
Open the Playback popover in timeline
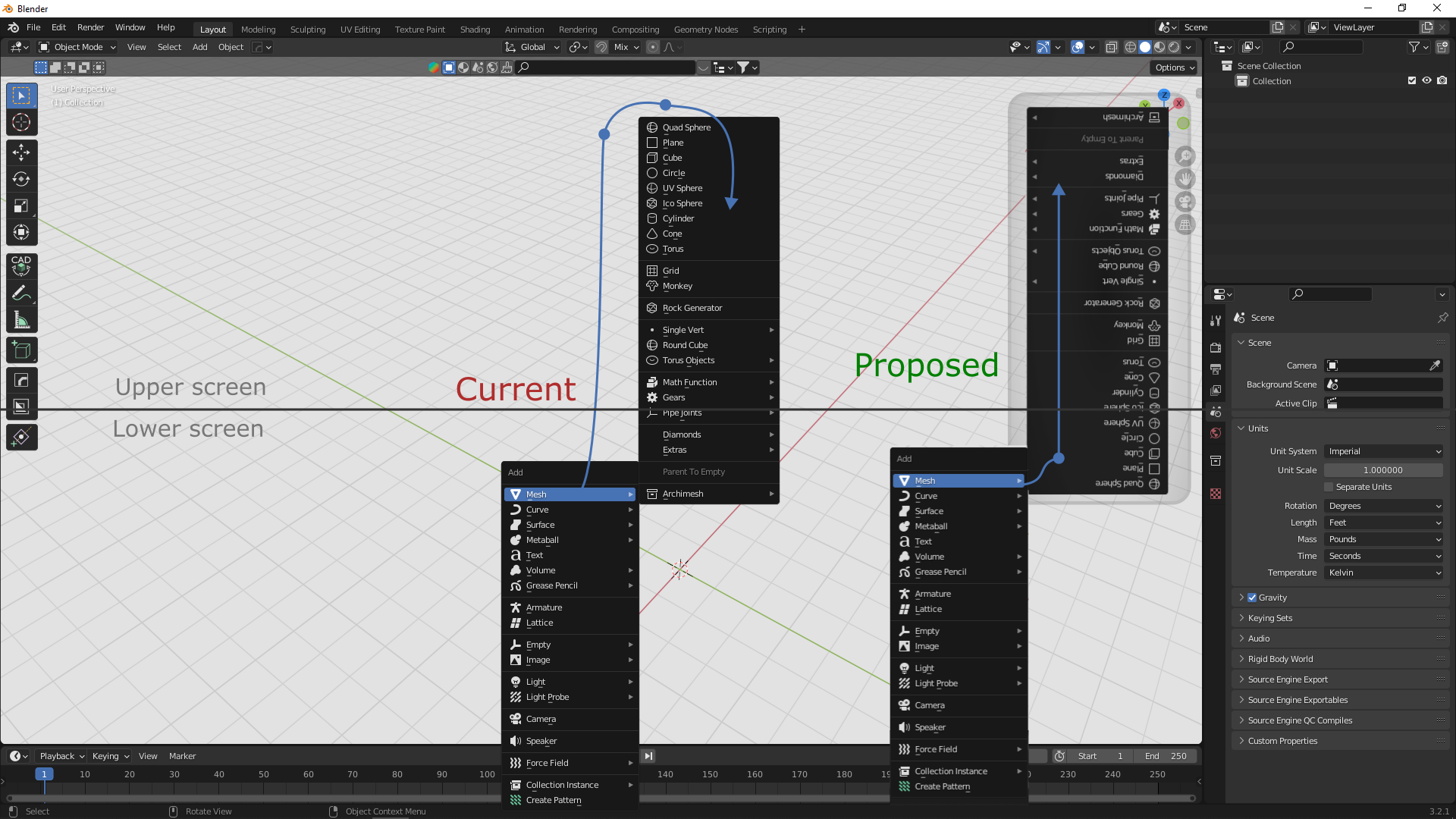click(x=61, y=756)
